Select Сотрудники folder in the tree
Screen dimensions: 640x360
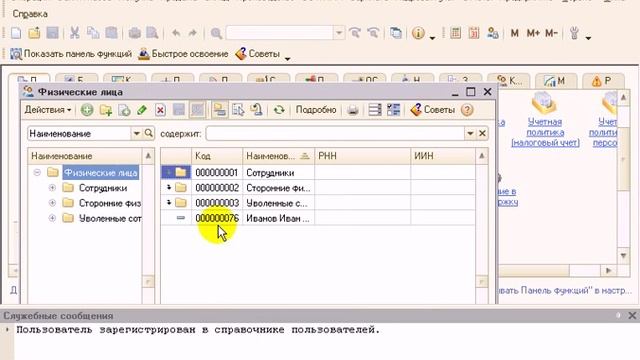point(102,188)
